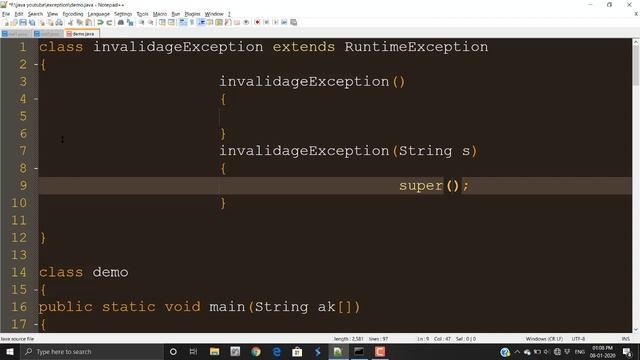Click the Redo toolbar icon
This screenshot has width=640, height=360.
pyautogui.click(x=109, y=22)
